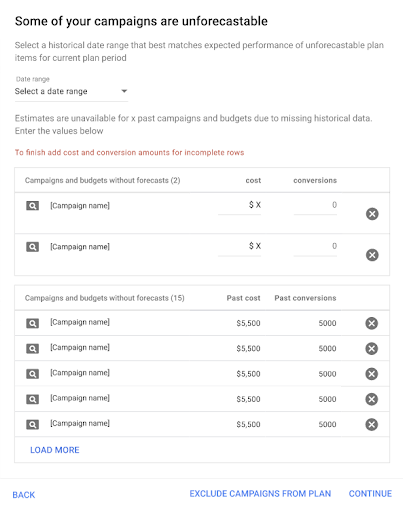
Task: Remove third campaign in Past cost table
Action: 372,374
